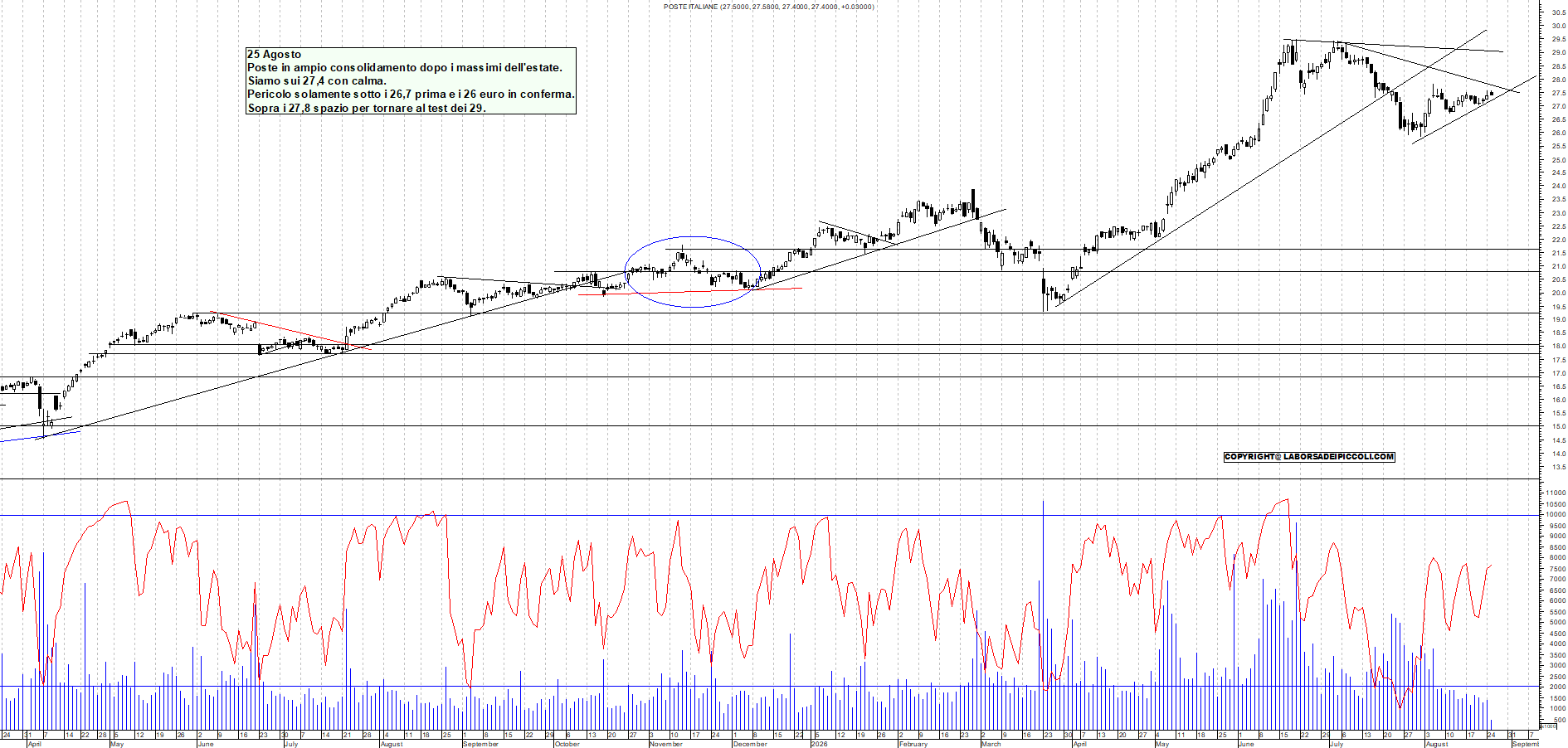Click the 20.5 price axis label
The height and width of the screenshot is (748, 1568).
(1558, 279)
